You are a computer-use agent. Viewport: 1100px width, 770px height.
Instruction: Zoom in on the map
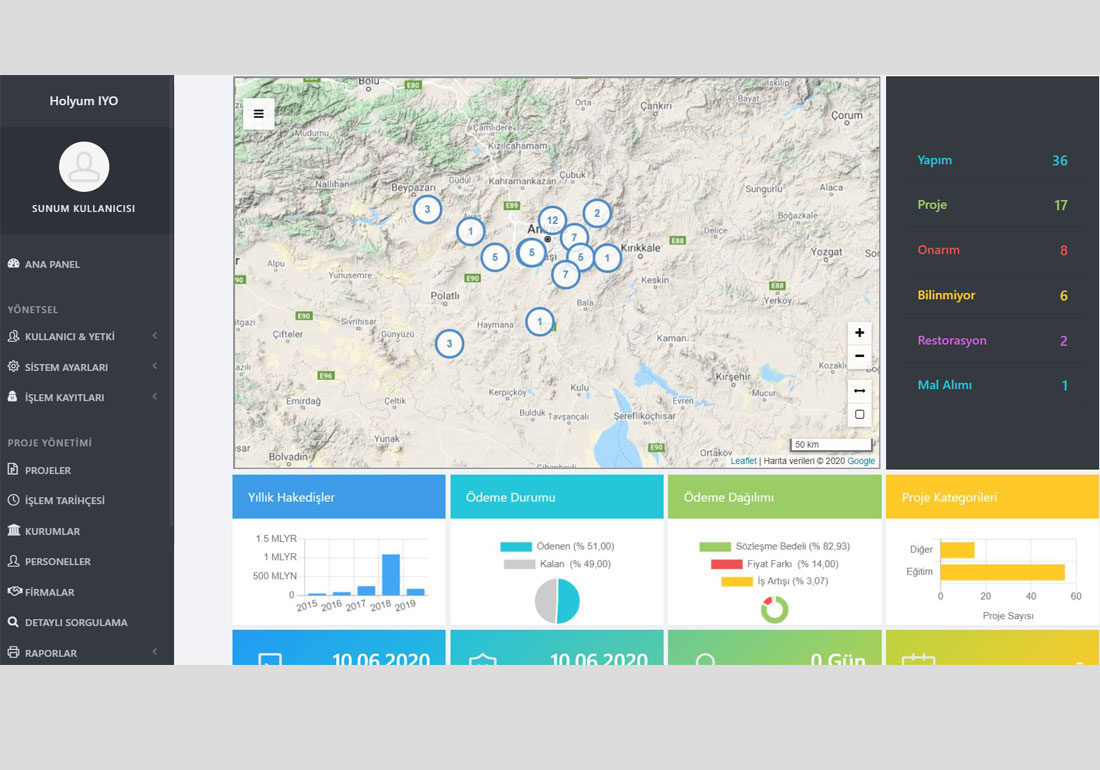[x=859, y=333]
